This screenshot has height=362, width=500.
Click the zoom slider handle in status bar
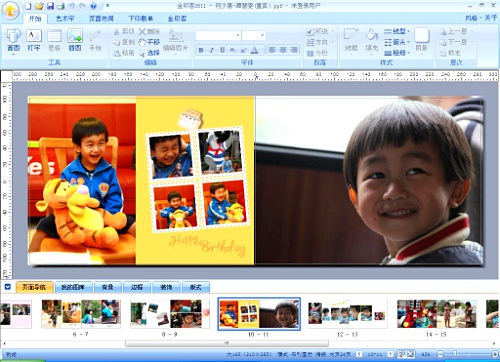coord(454,354)
